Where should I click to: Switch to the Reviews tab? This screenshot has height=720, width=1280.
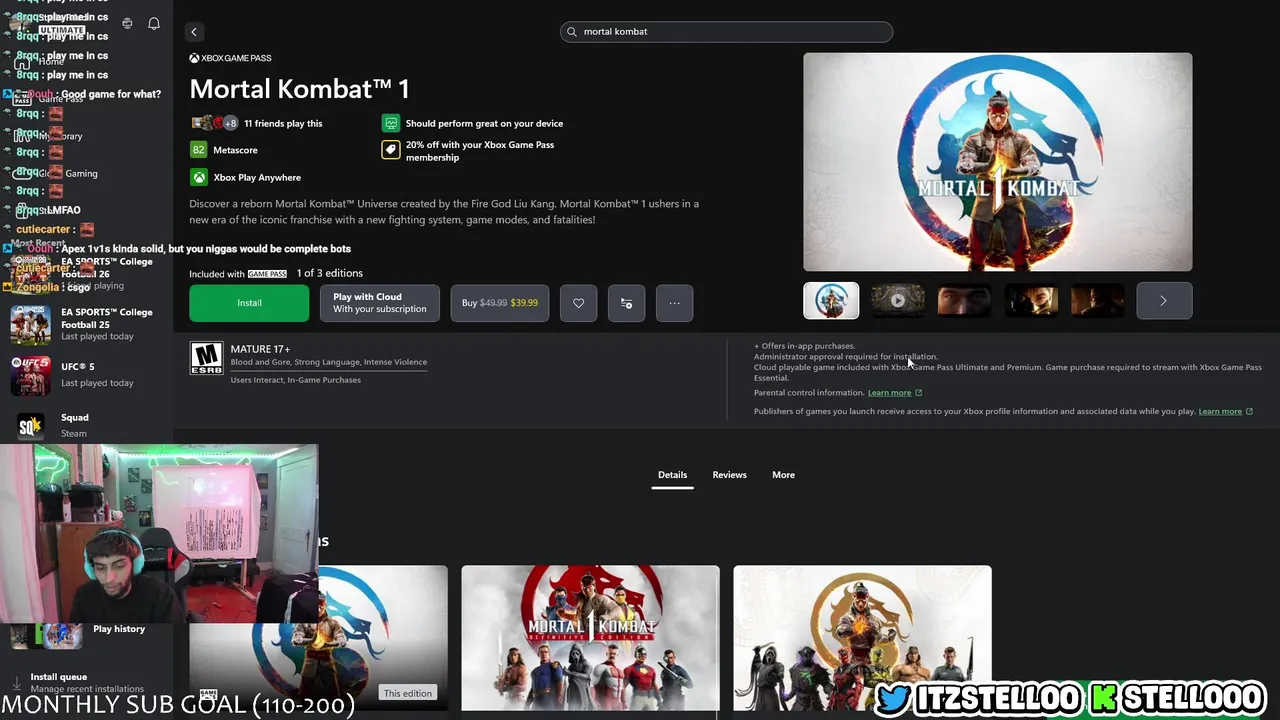(729, 475)
